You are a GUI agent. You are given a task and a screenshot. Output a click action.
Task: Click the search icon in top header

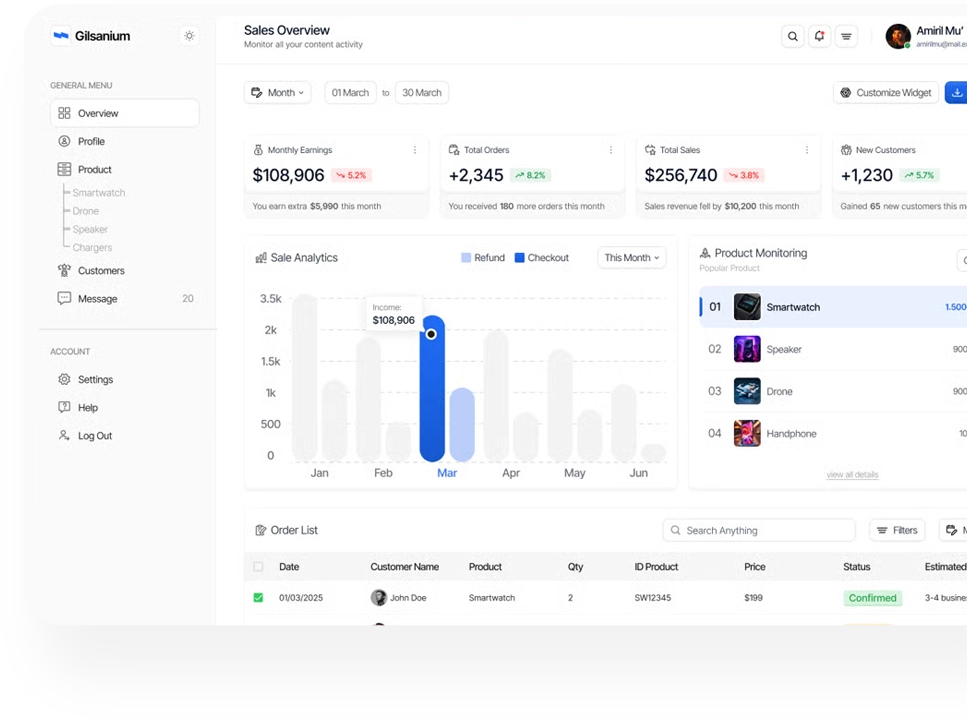[x=793, y=37]
